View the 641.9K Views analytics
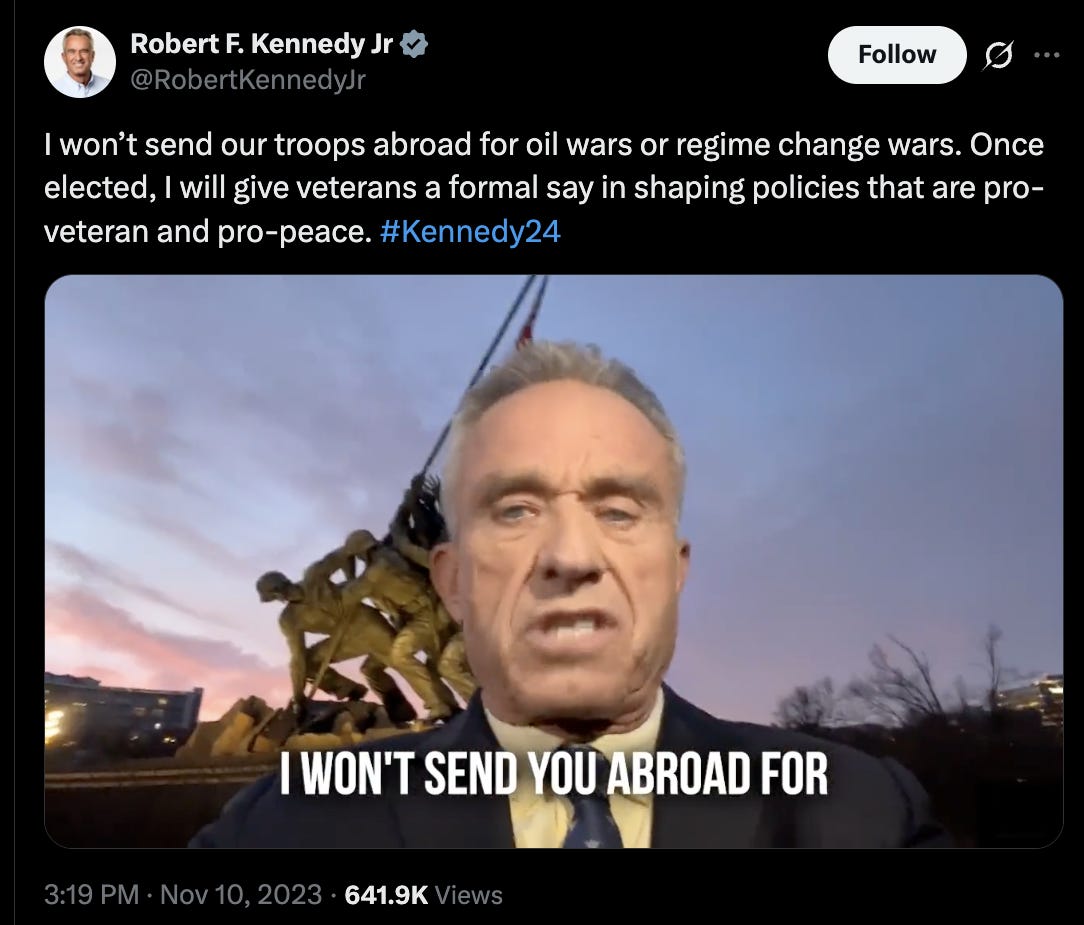 [423, 895]
